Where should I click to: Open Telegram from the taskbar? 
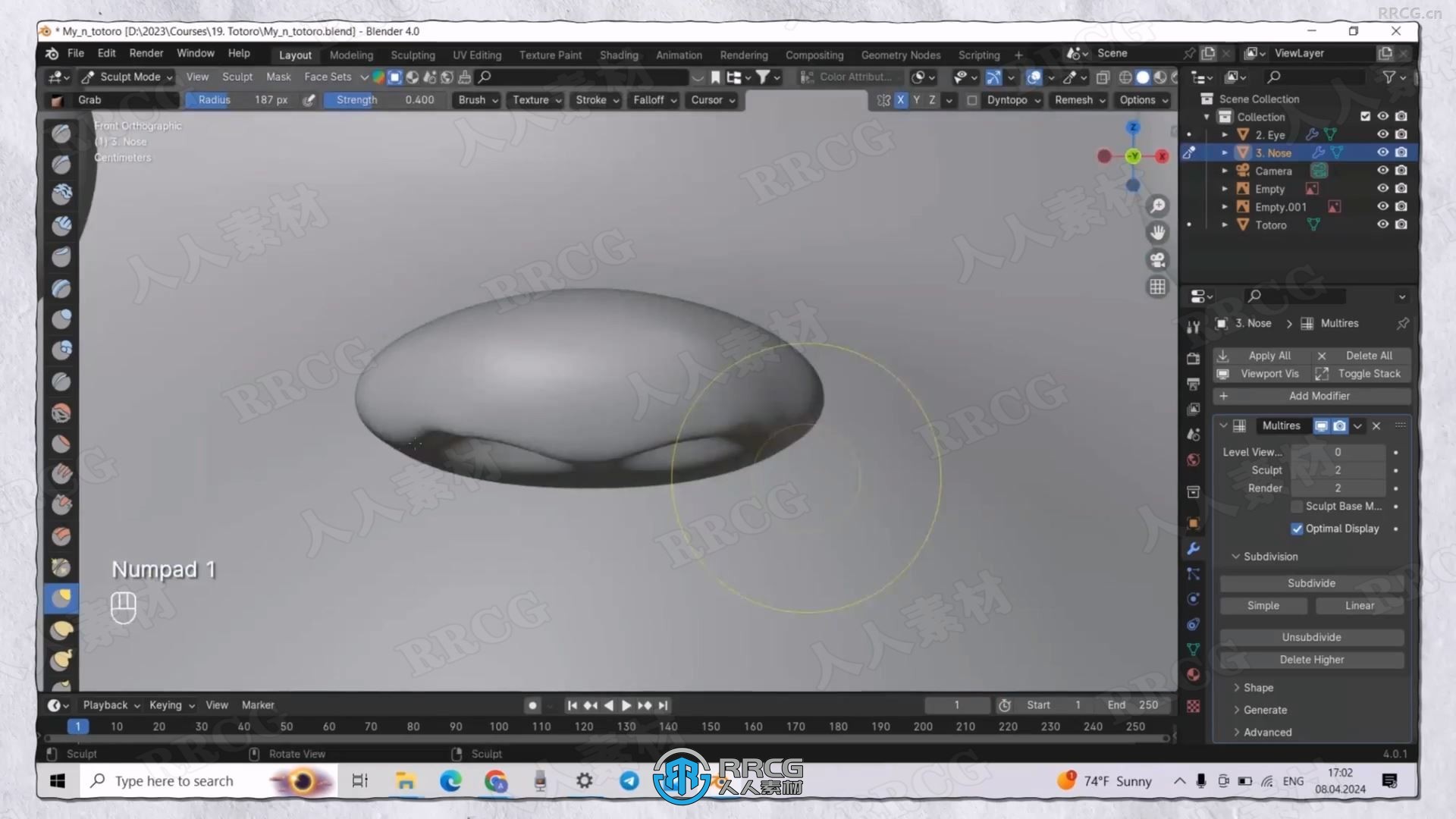pos(629,781)
